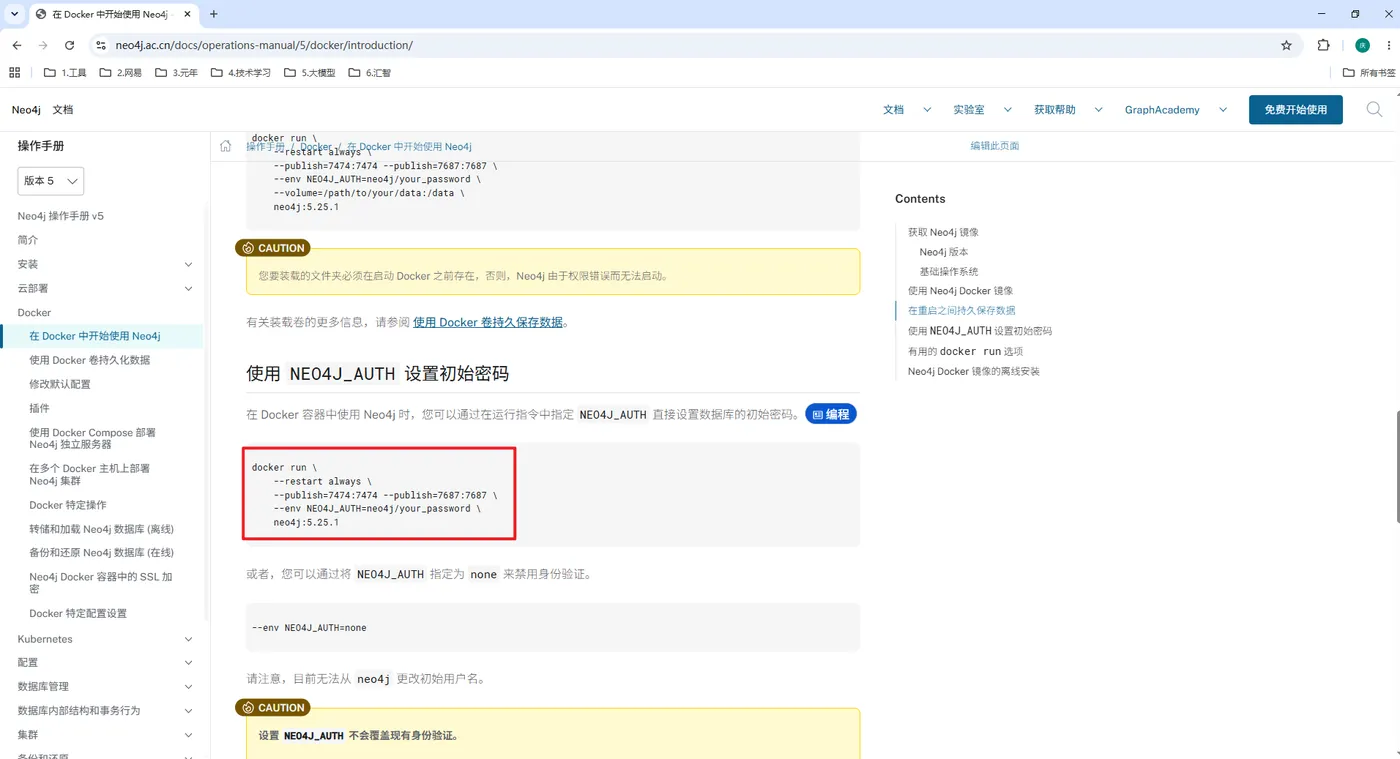Click the page's vertical scrollbar thumb
Image resolution: width=1400 pixels, height=759 pixels.
tap(1397, 466)
